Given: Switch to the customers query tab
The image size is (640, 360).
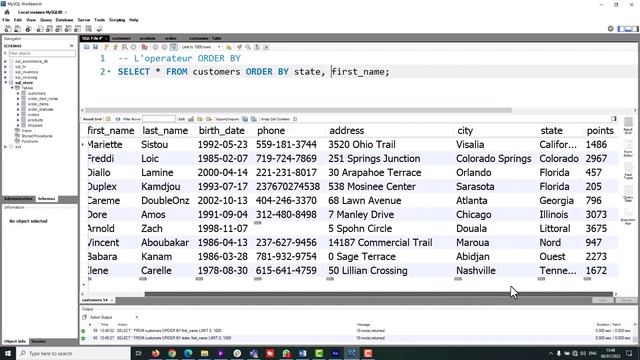Looking at the screenshot, I should pyautogui.click(x=121, y=38).
